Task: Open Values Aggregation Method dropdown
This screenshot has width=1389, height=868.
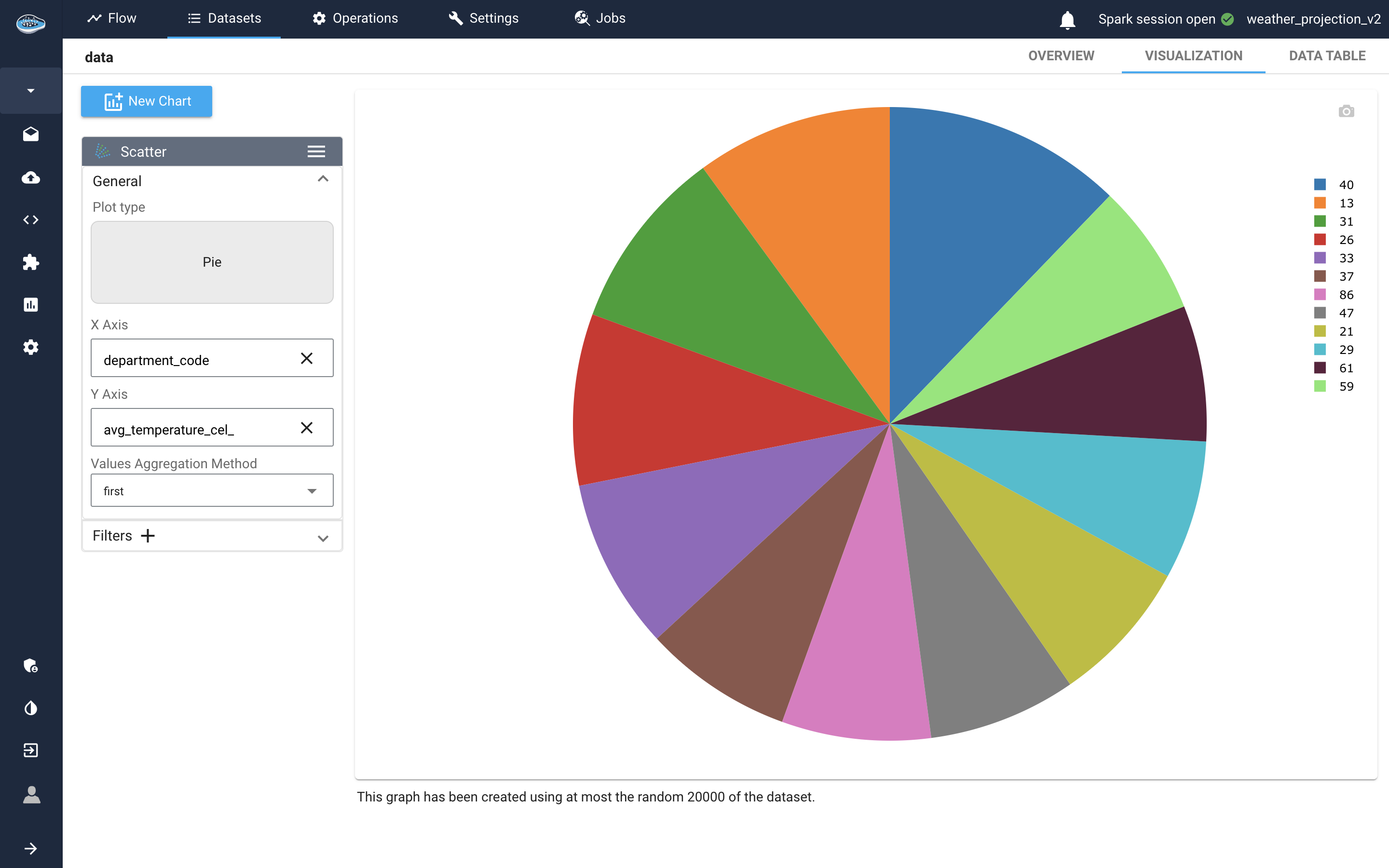Action: pyautogui.click(x=212, y=491)
